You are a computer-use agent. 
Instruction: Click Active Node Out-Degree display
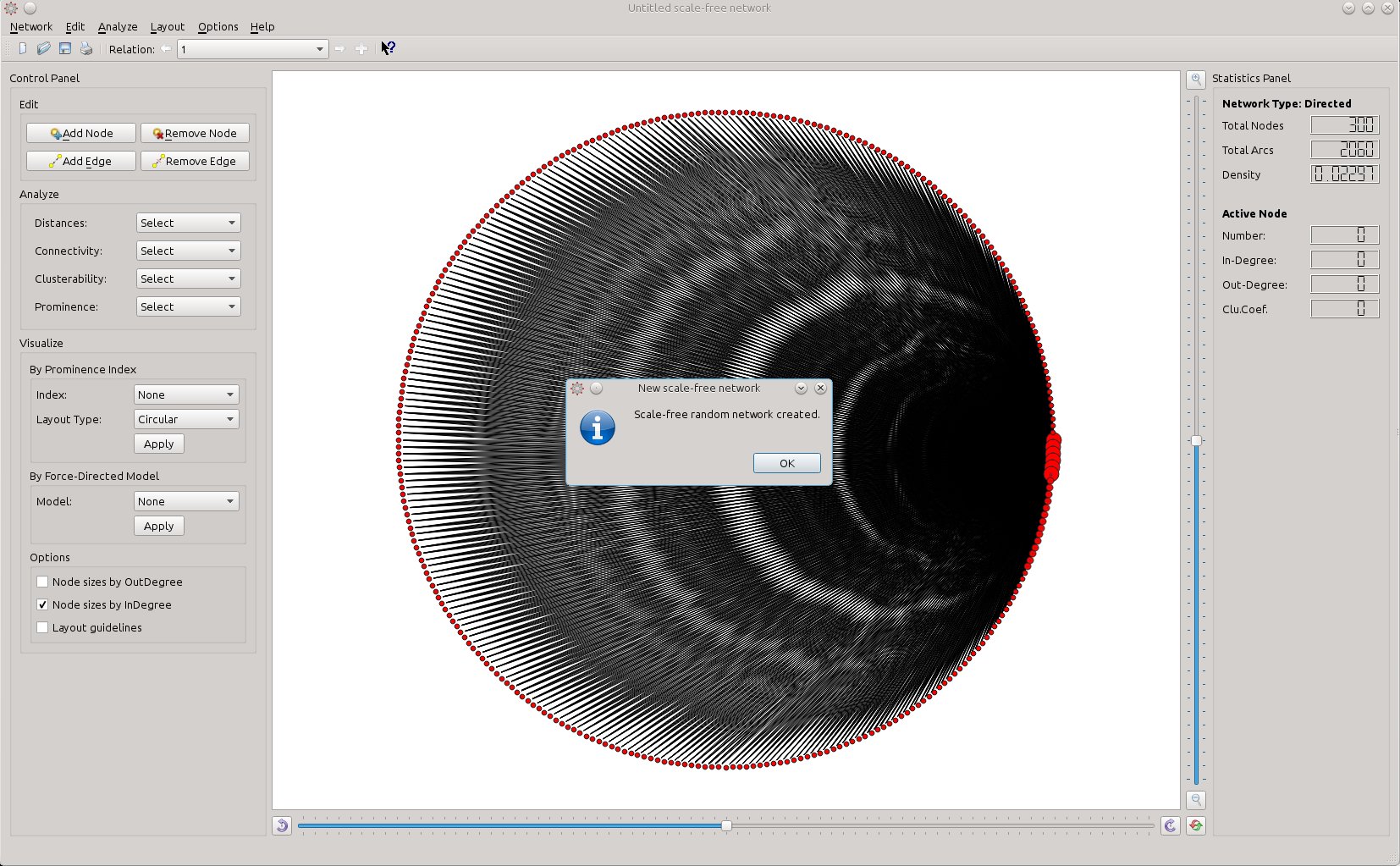coord(1345,284)
